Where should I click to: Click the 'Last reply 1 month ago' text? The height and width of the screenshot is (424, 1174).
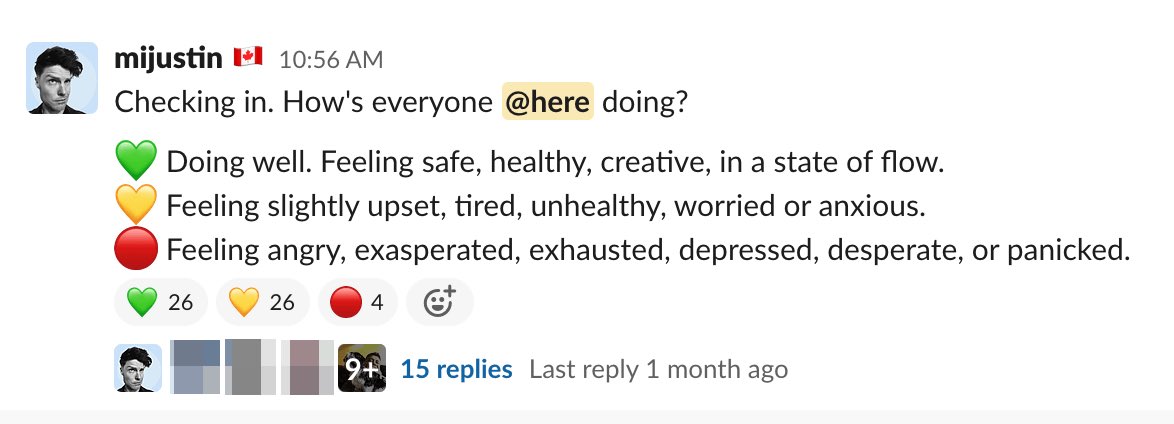(x=658, y=369)
